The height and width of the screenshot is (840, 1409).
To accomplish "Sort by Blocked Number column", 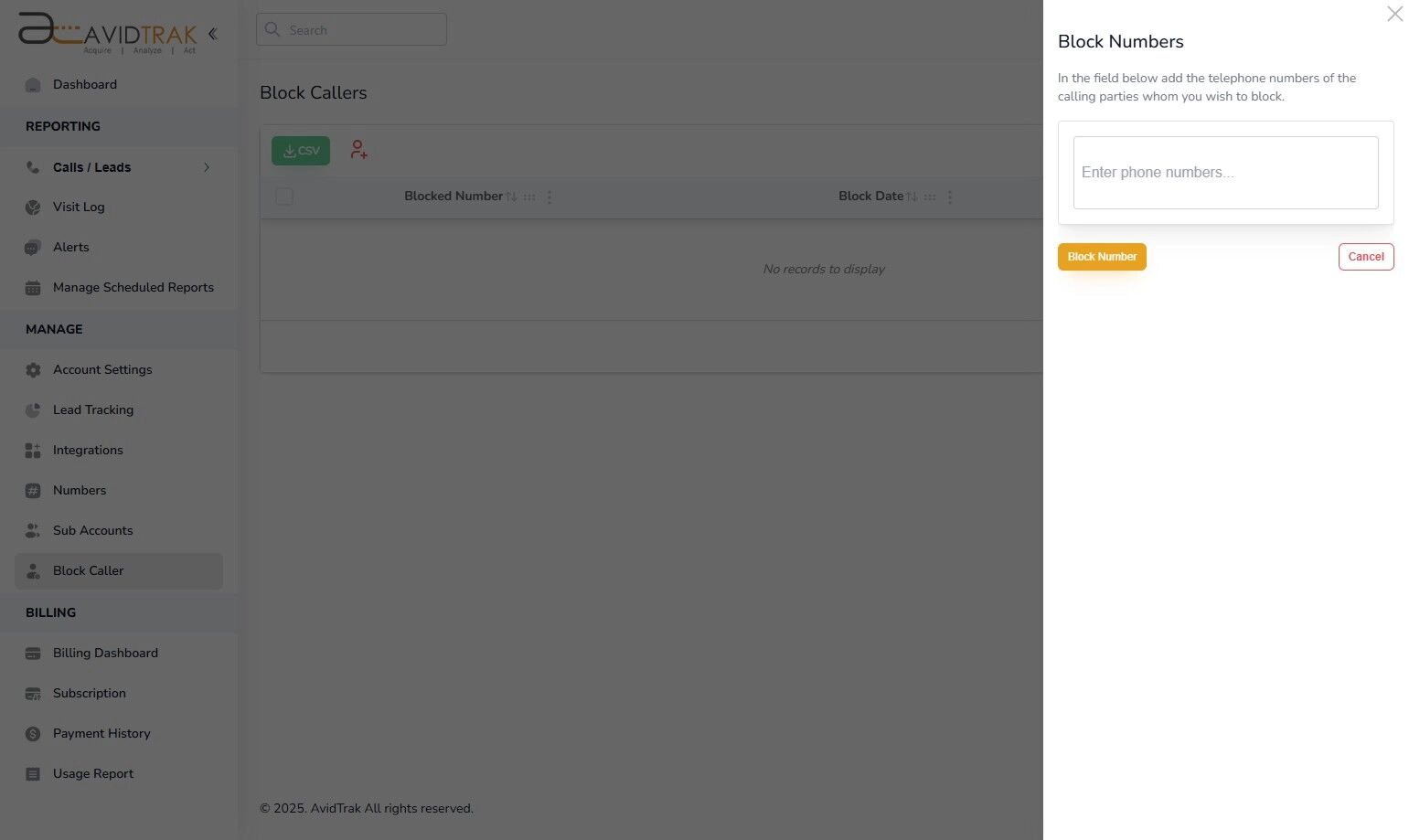I will pyautogui.click(x=511, y=197).
